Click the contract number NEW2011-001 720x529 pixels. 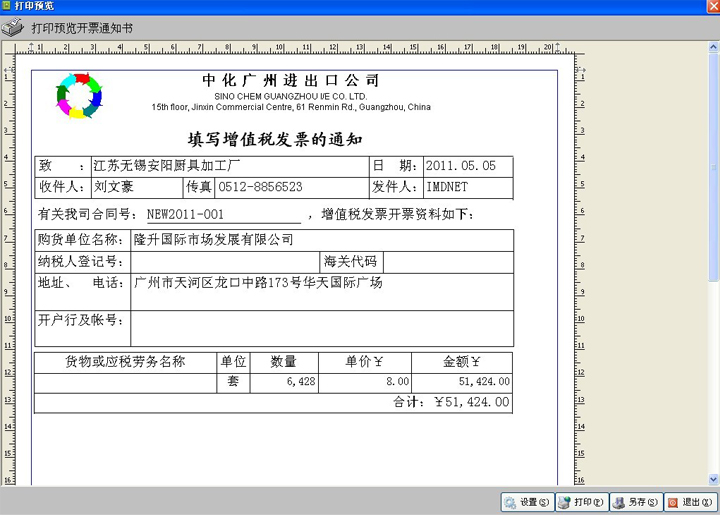point(185,214)
